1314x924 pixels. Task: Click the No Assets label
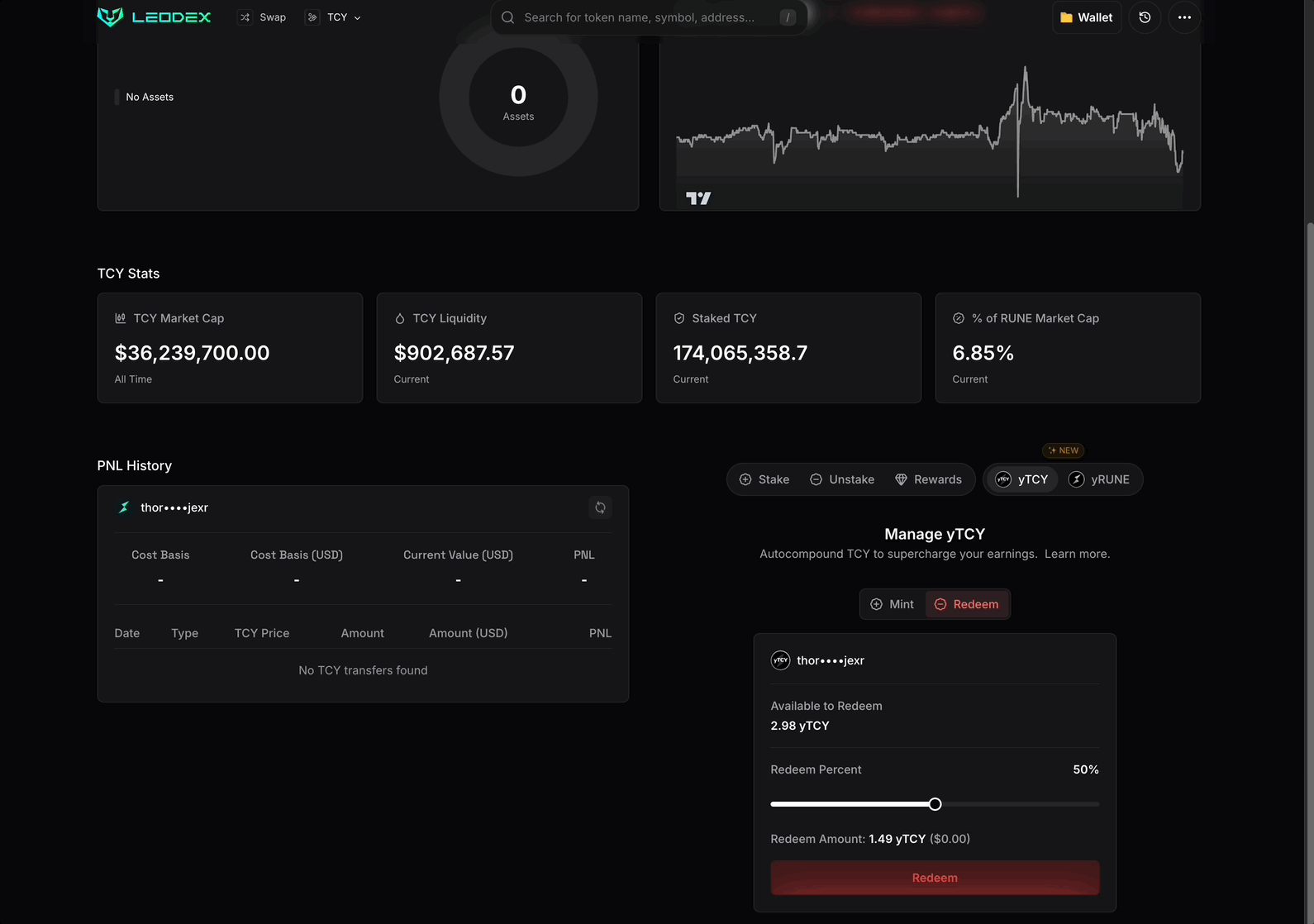(x=150, y=97)
